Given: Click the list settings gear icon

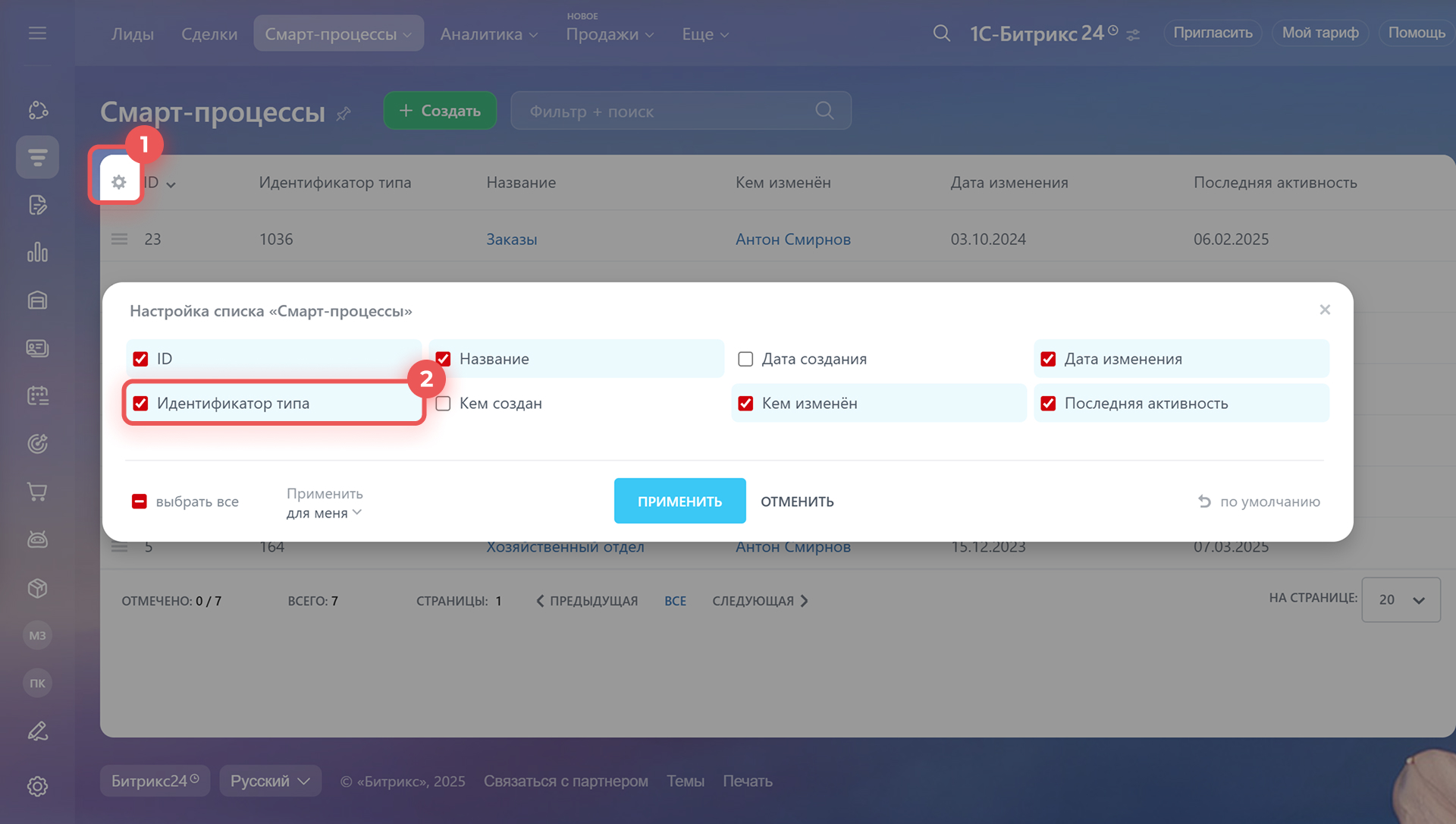Looking at the screenshot, I should coord(118,182).
